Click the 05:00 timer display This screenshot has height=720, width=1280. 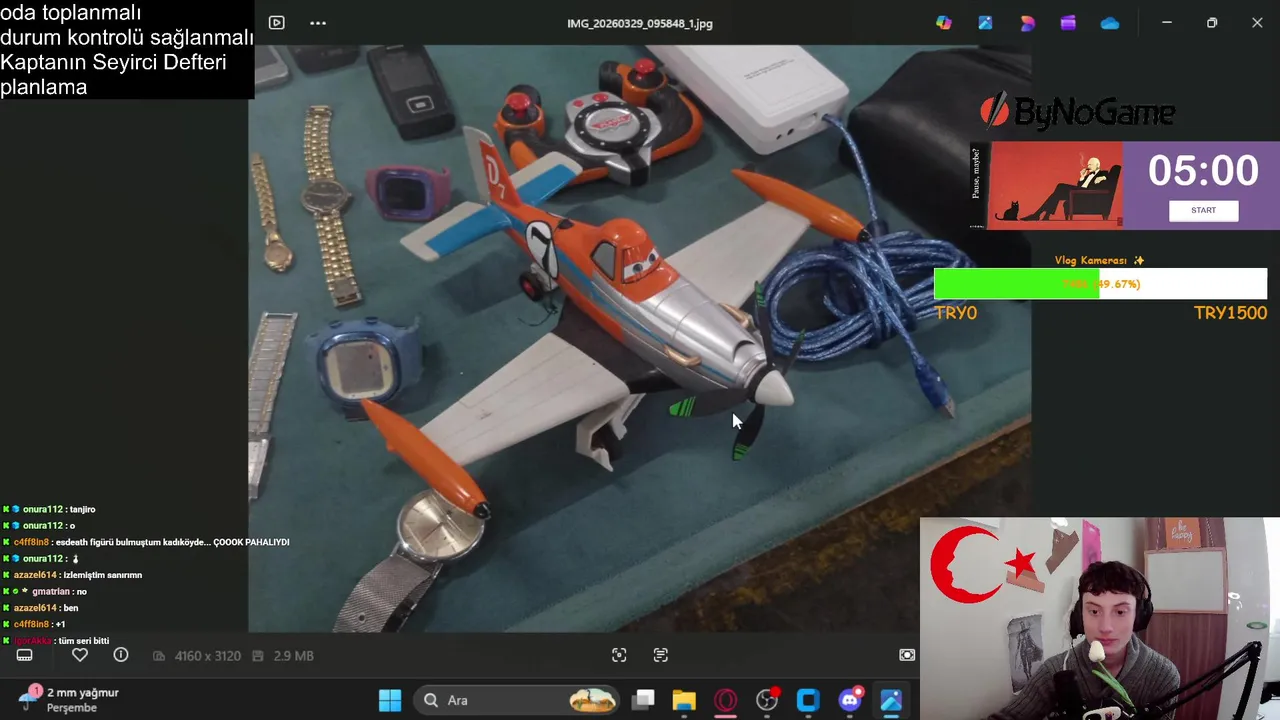[1203, 171]
